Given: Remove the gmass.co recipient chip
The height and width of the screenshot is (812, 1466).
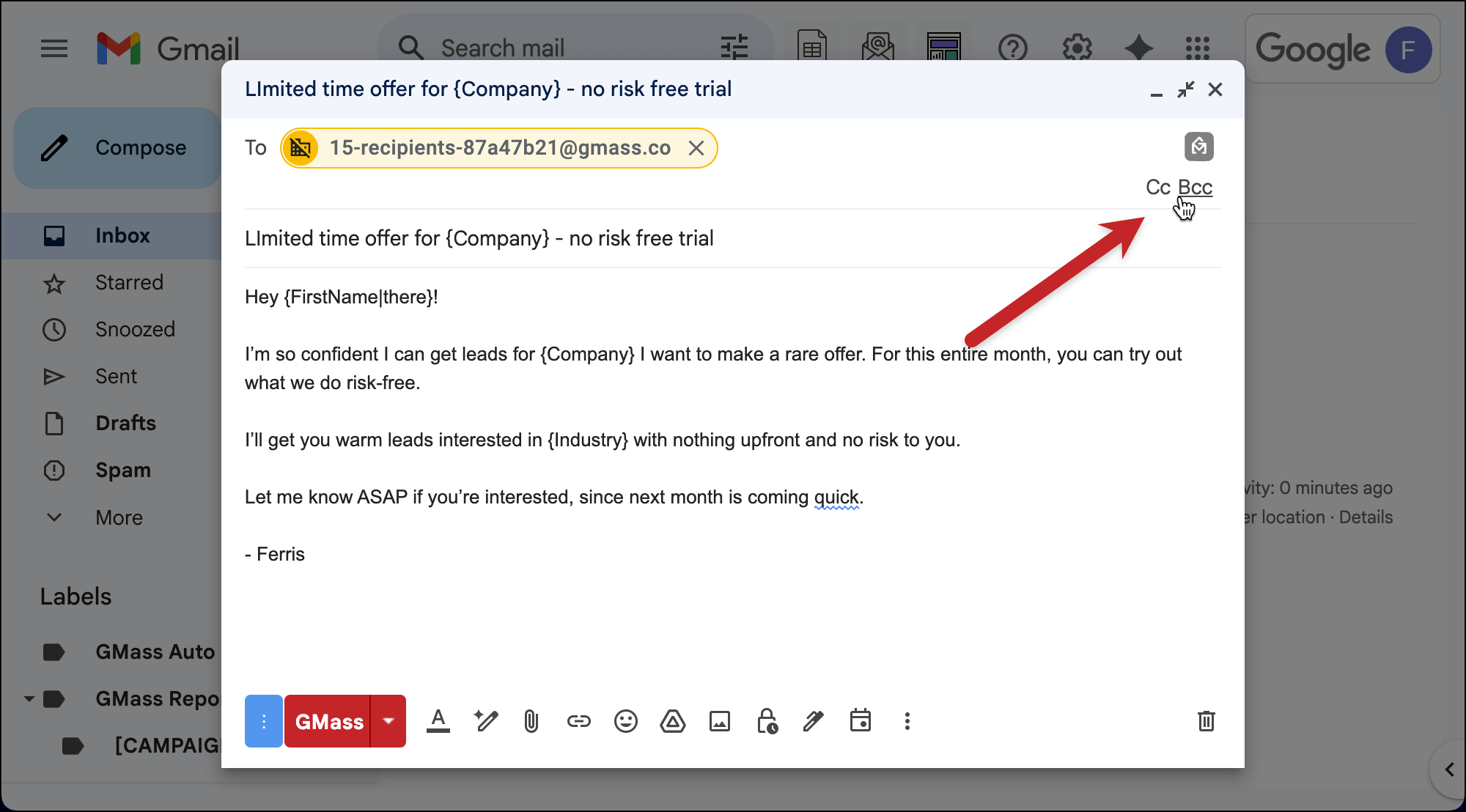Looking at the screenshot, I should pos(696,149).
